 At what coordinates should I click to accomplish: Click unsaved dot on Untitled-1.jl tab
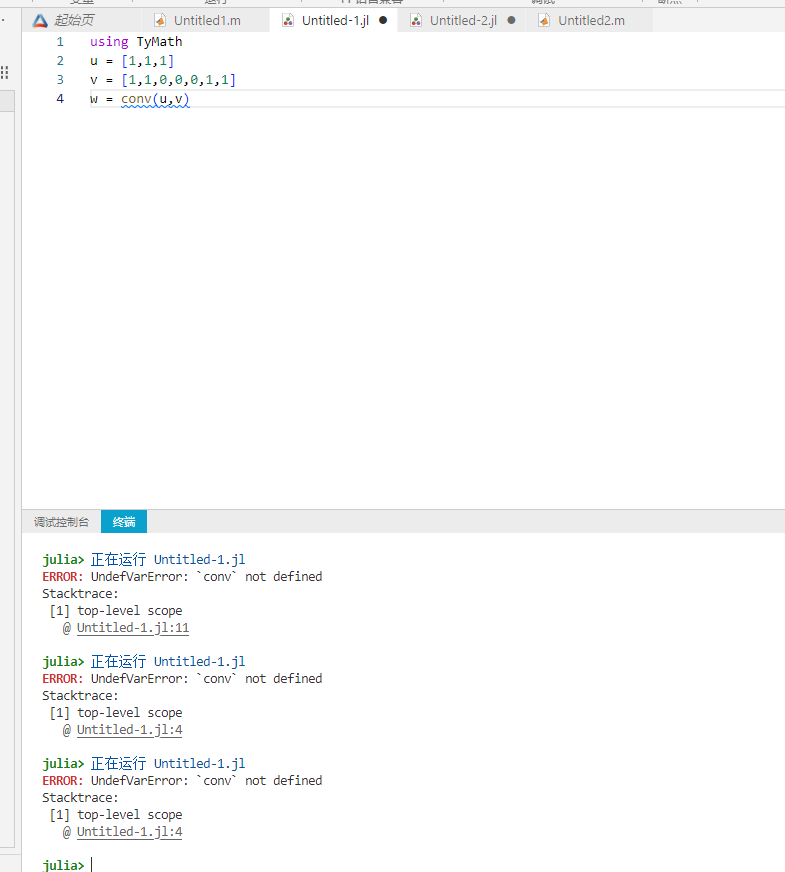[x=383, y=20]
